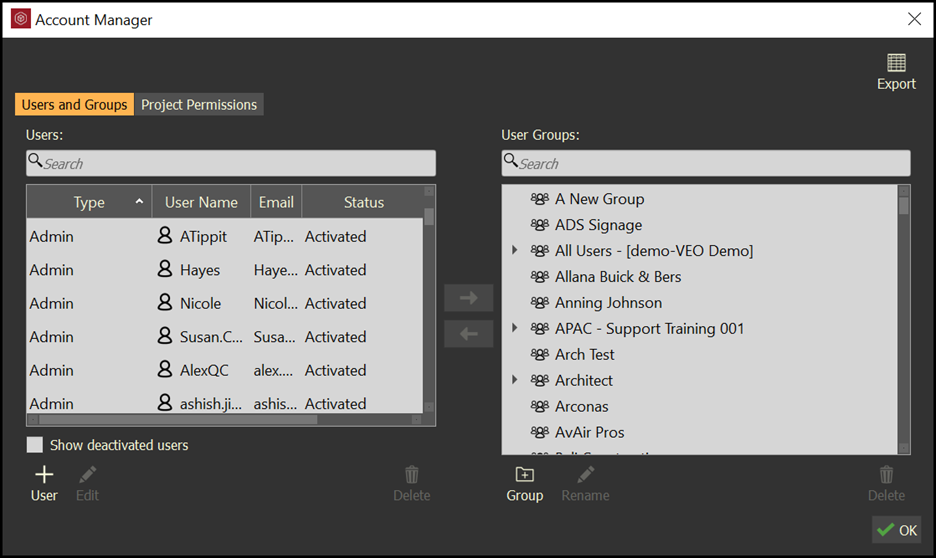Add a new user with plus icon

tap(44, 475)
